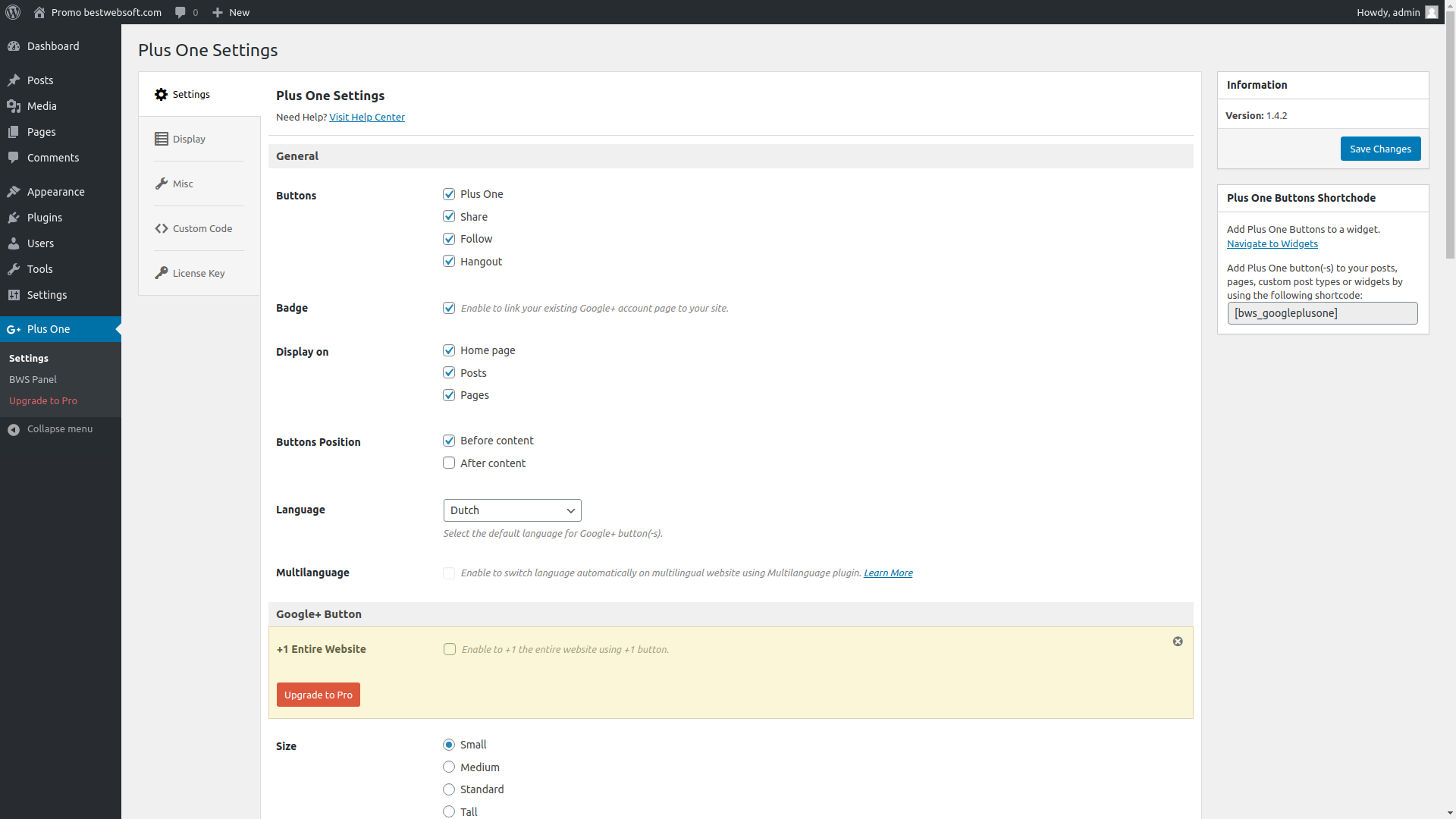Click the Google Plus icon for Plus One
1456x819 pixels.
tap(14, 329)
